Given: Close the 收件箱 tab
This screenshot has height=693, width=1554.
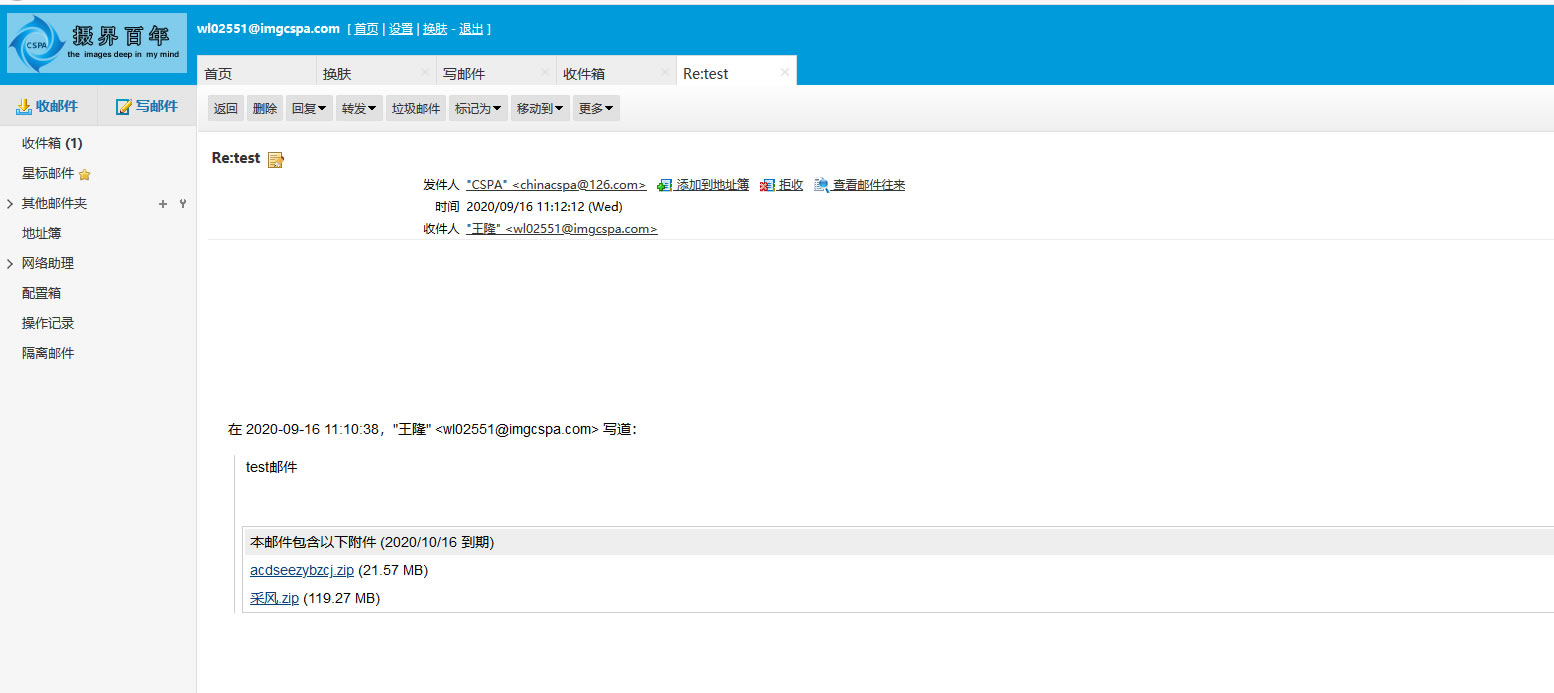Looking at the screenshot, I should coord(665,72).
